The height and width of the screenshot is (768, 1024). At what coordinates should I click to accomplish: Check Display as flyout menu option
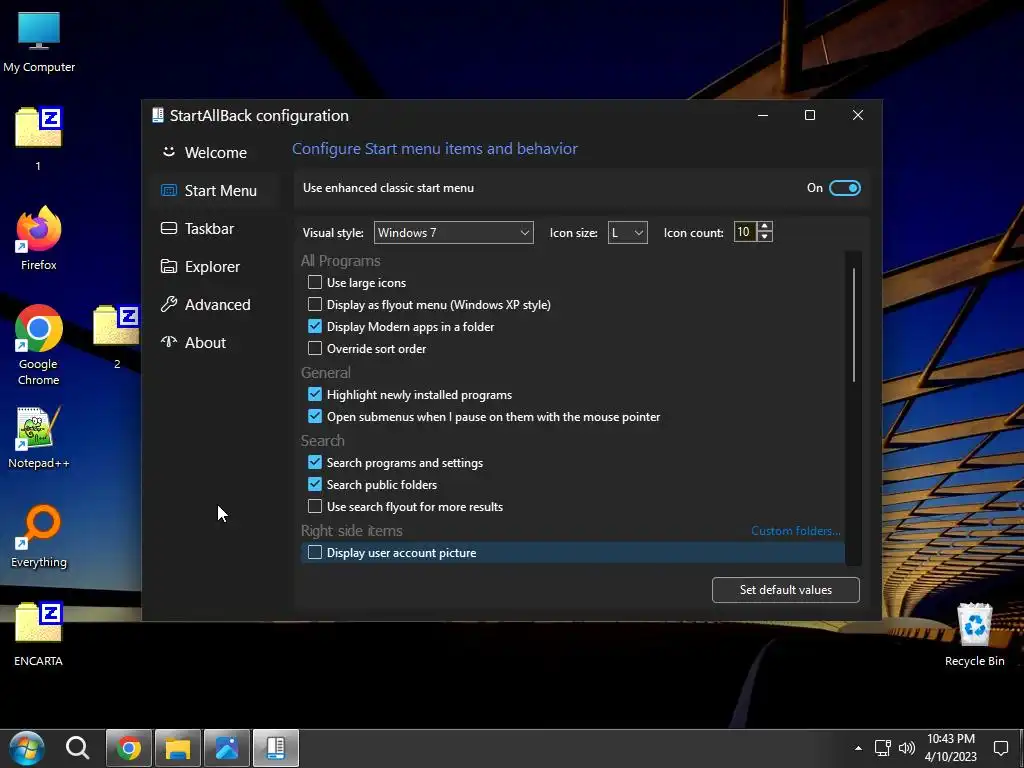tap(315, 304)
